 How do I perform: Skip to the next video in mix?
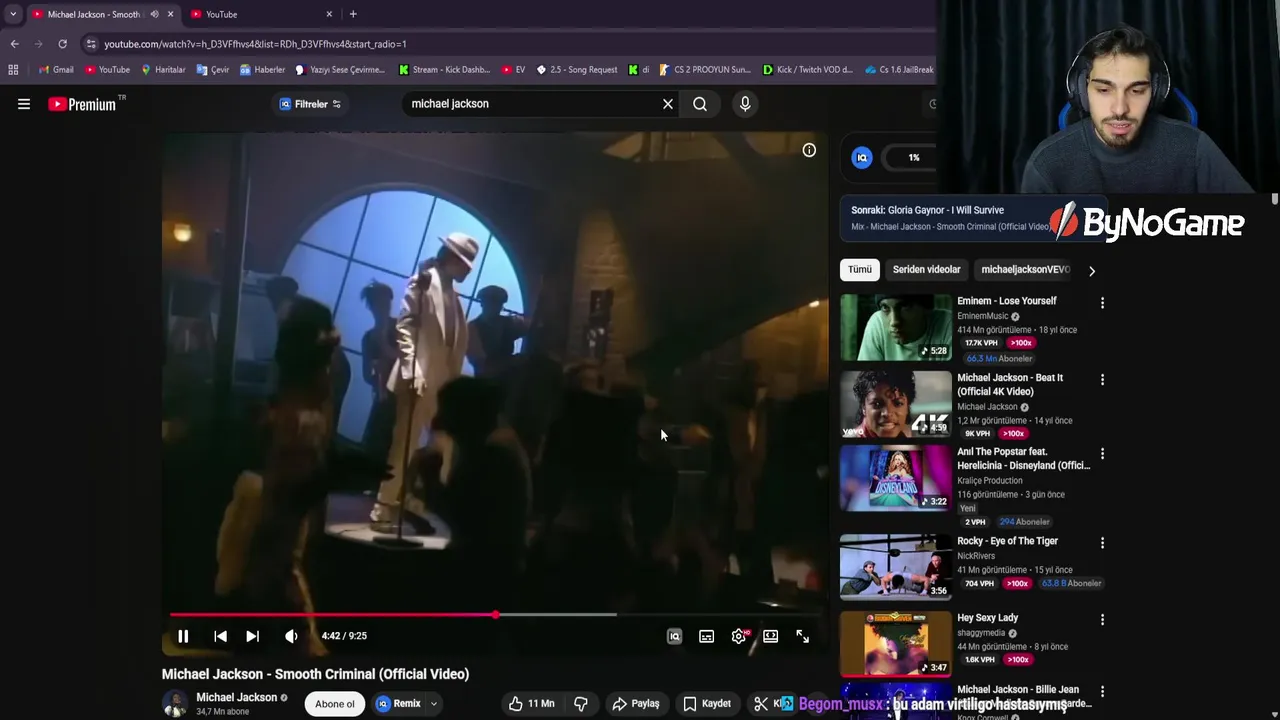(x=252, y=636)
